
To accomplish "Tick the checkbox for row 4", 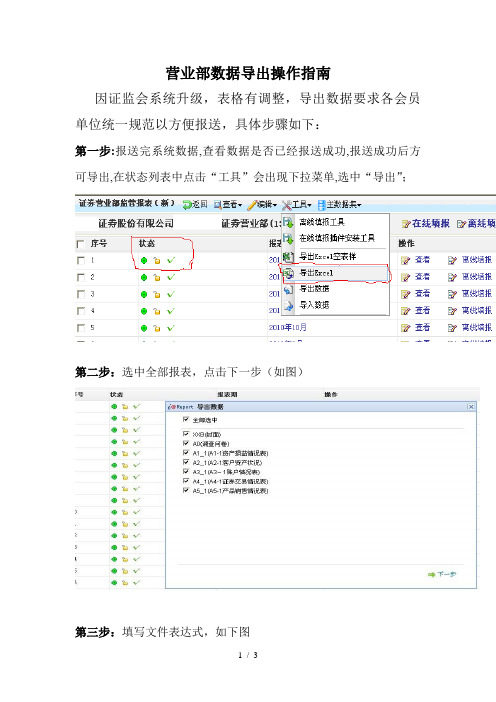I will point(81,311).
